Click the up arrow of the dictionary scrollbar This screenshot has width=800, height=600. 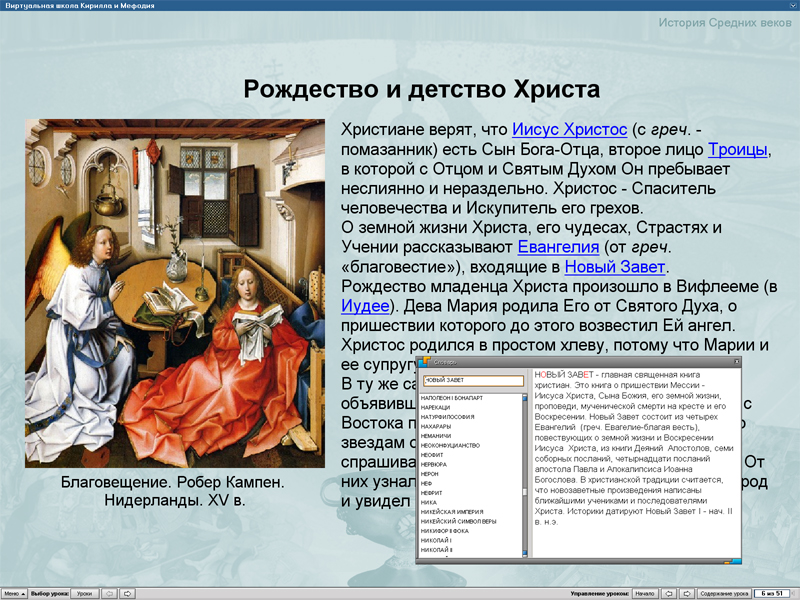[x=526, y=398]
